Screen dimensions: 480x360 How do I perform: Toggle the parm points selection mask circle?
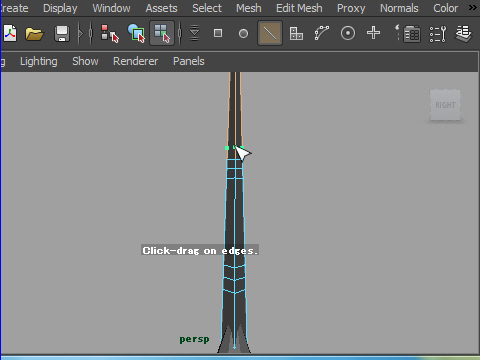pyautogui.click(x=244, y=33)
